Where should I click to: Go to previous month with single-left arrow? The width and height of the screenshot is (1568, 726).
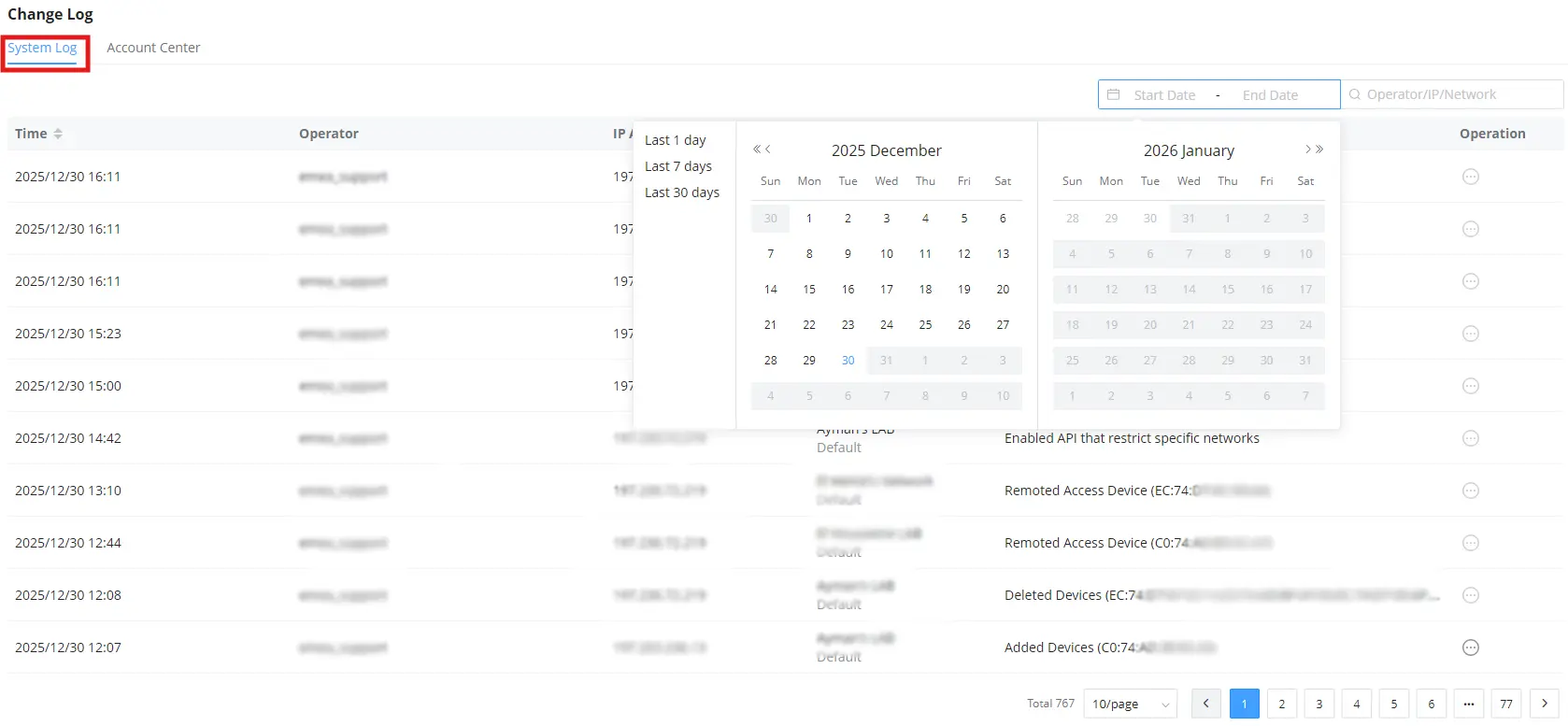click(x=768, y=149)
